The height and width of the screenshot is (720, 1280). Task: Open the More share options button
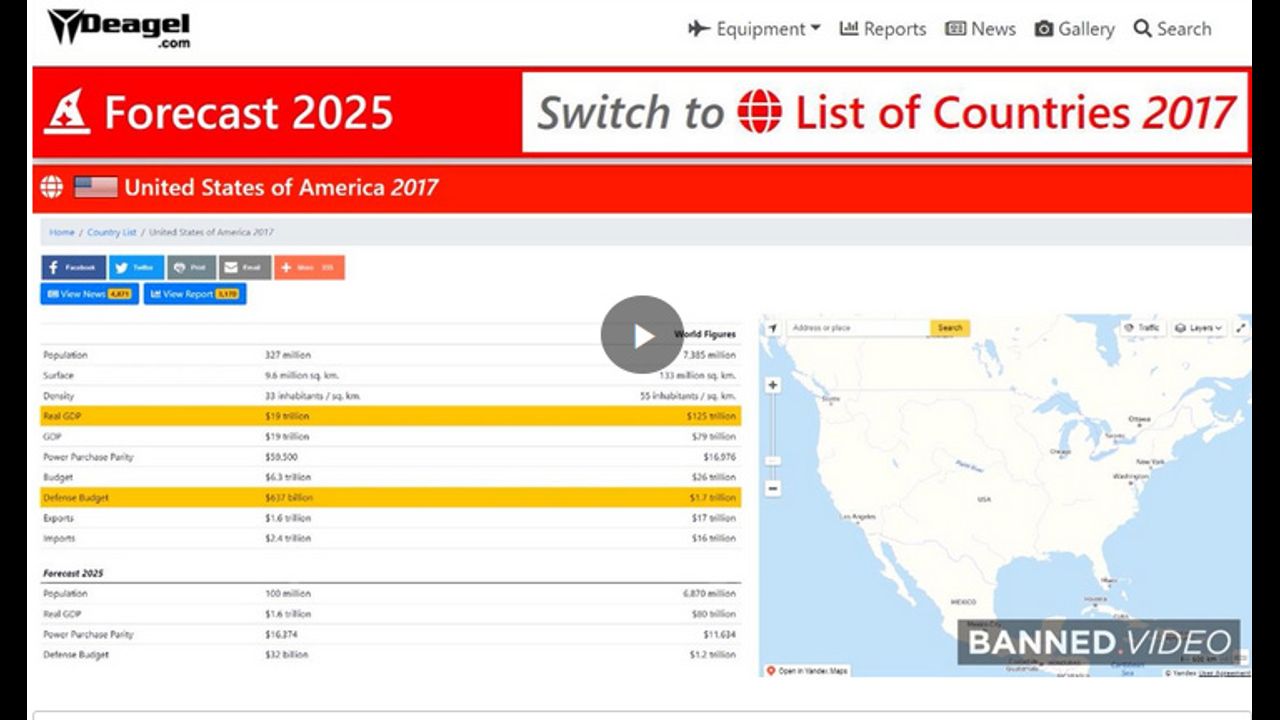(x=309, y=268)
